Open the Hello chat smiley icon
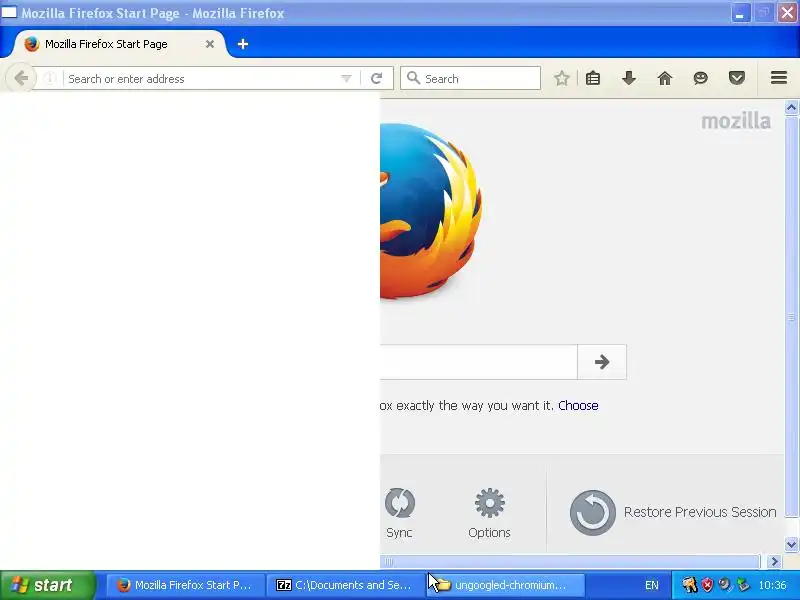This screenshot has width=800, height=600. (x=701, y=78)
